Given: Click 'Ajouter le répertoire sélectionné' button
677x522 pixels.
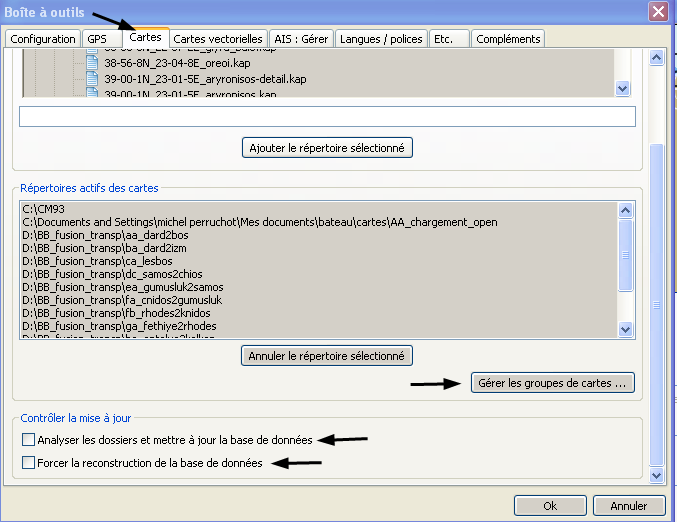Looking at the screenshot, I should click(327, 148).
